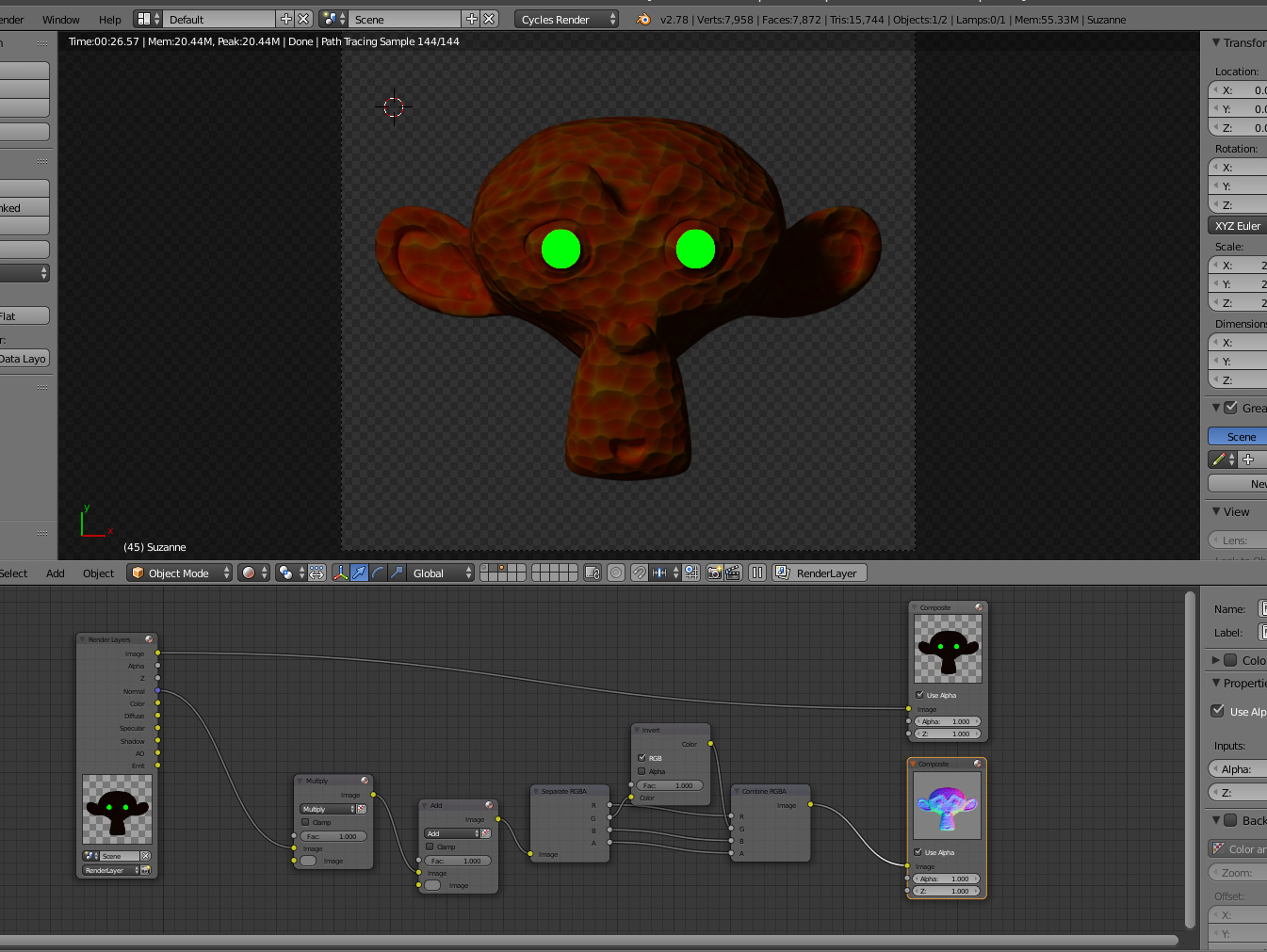Screen dimensions: 1267x952
Task: Adjust the Multiply node Fac slider
Action: click(333, 836)
